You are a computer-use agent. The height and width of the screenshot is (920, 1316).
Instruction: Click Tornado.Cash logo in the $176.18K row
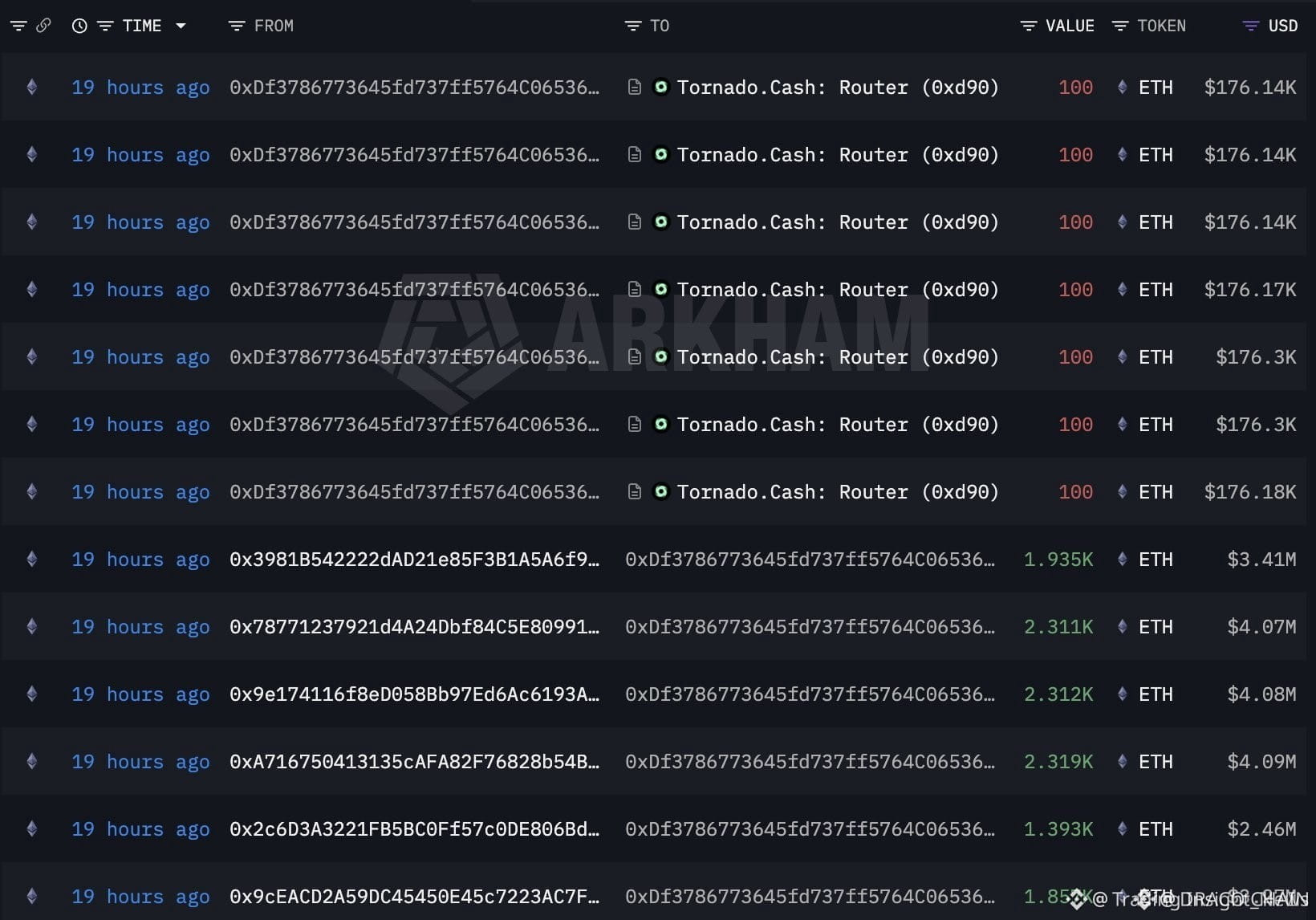tap(660, 491)
